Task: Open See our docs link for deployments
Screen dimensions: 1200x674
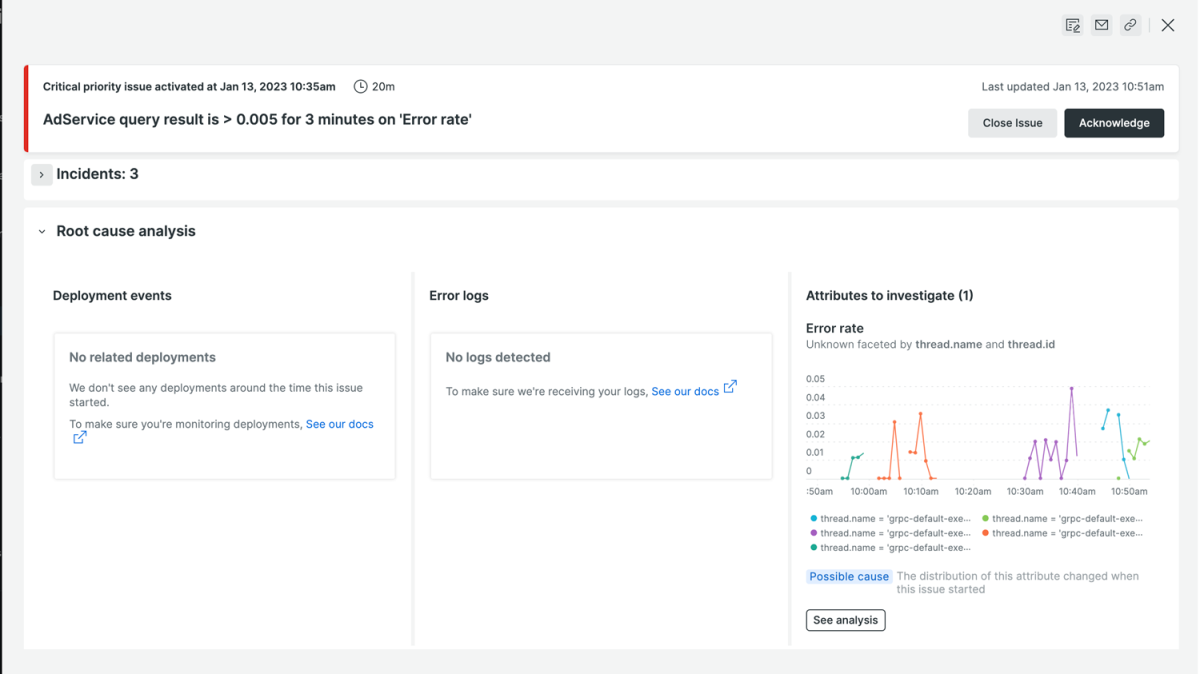Action: 339,424
